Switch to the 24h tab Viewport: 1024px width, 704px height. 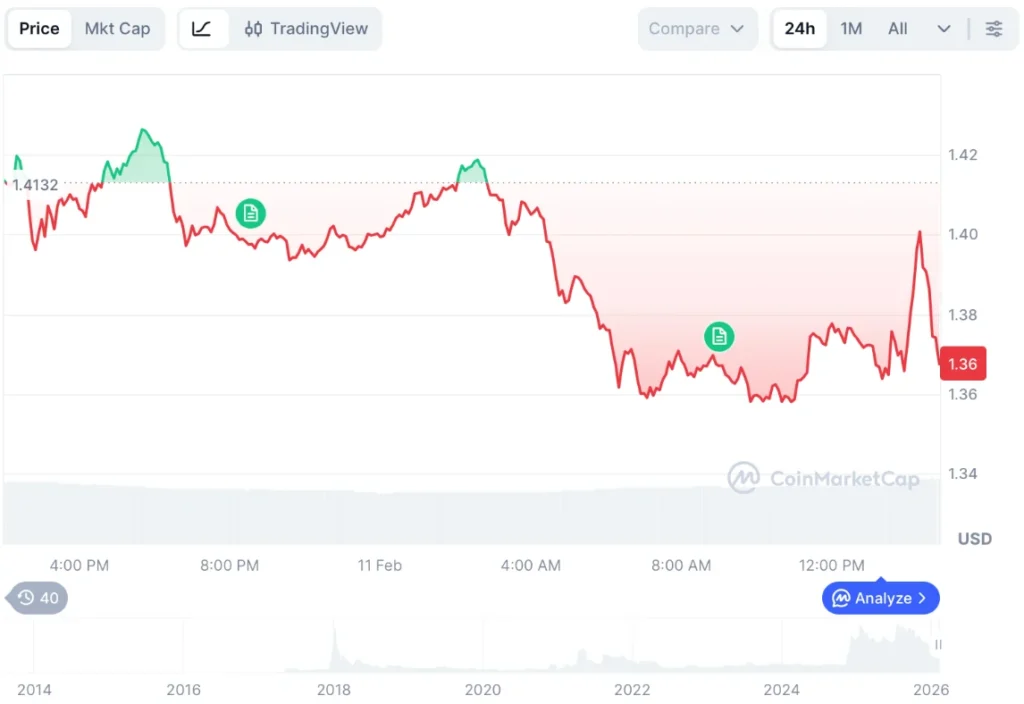point(799,28)
